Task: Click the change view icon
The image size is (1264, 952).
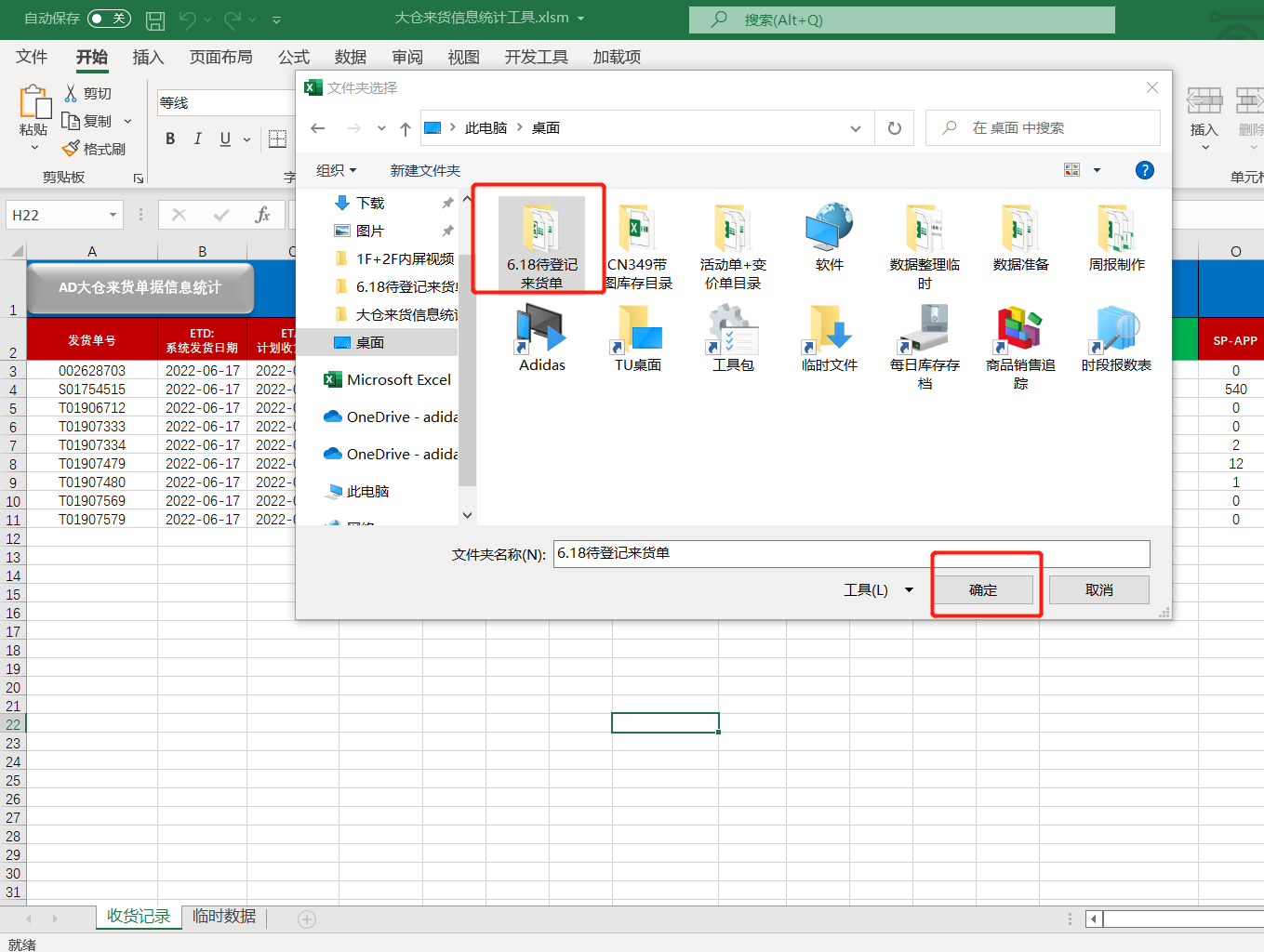Action: (x=1071, y=170)
